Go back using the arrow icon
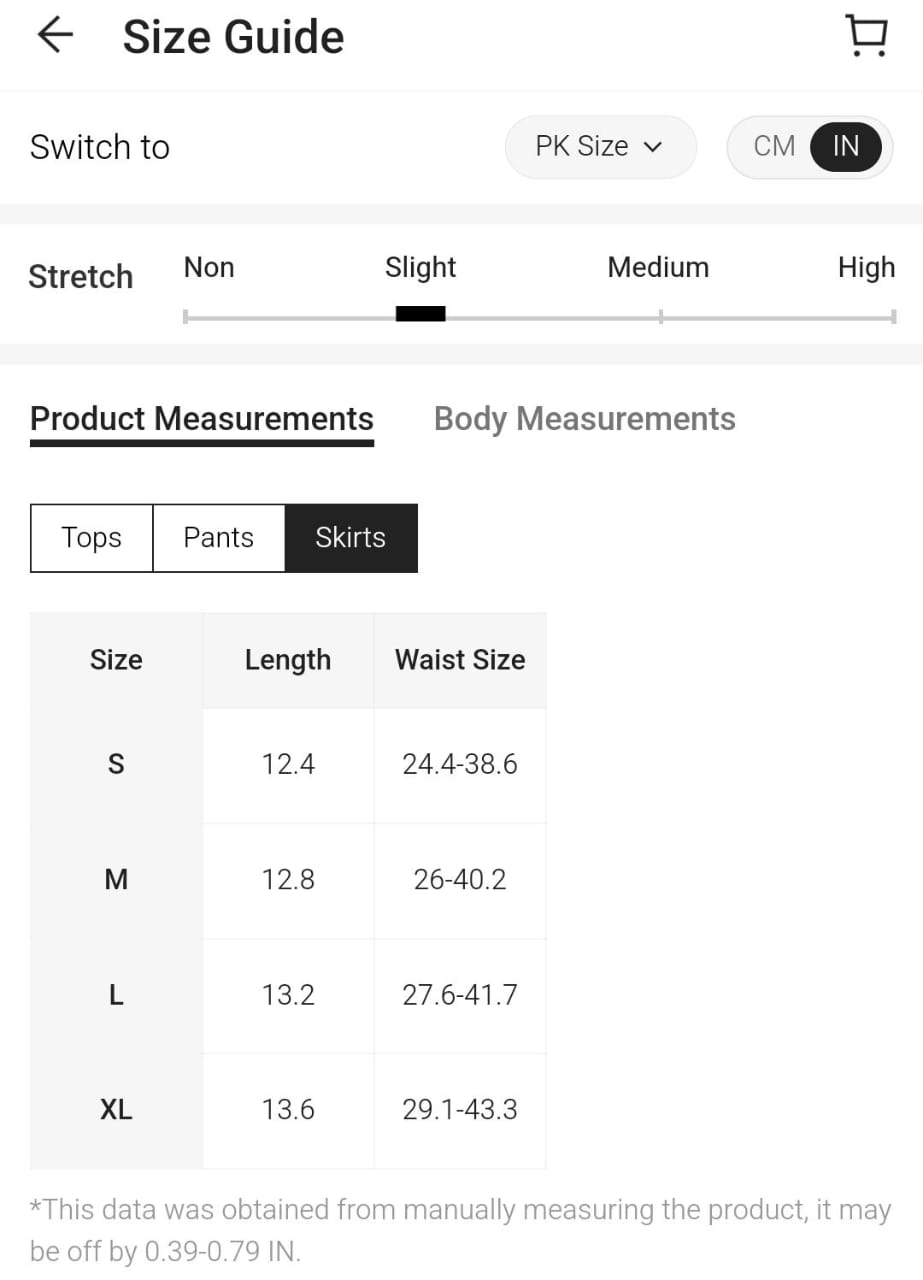Viewport: 923px width, 1280px height. tap(56, 36)
